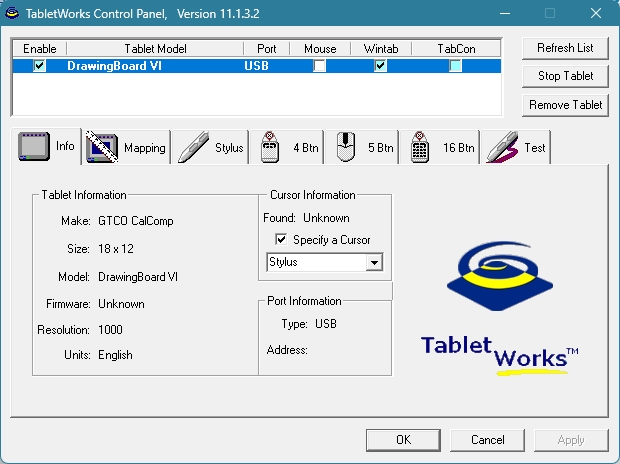Switch to the Mapping tab
The image size is (620, 464).
pyautogui.click(x=144, y=148)
